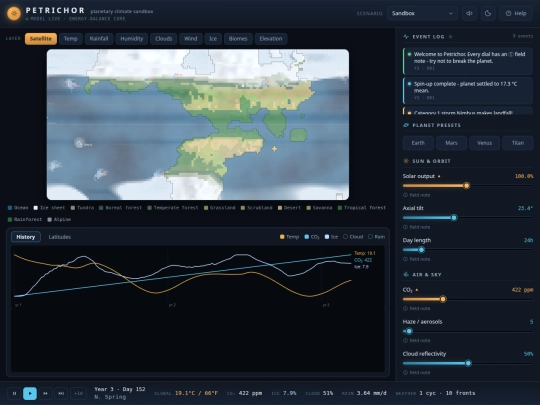Apply the Earth planet preset
Screen dimensions: 540x405
coord(418,143)
